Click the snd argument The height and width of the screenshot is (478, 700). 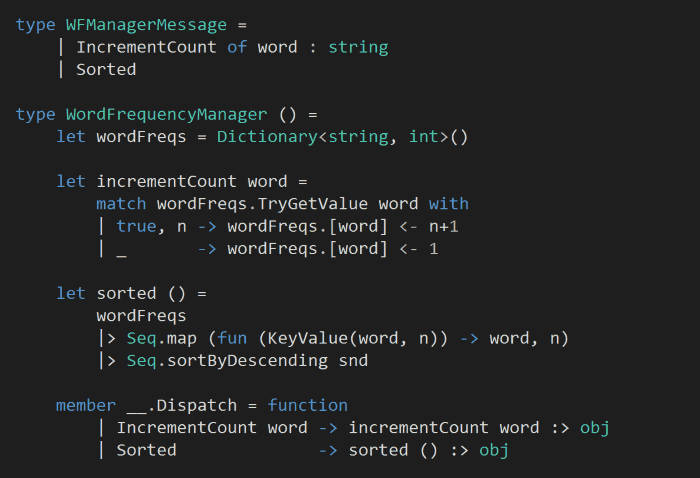pyautogui.click(x=353, y=361)
